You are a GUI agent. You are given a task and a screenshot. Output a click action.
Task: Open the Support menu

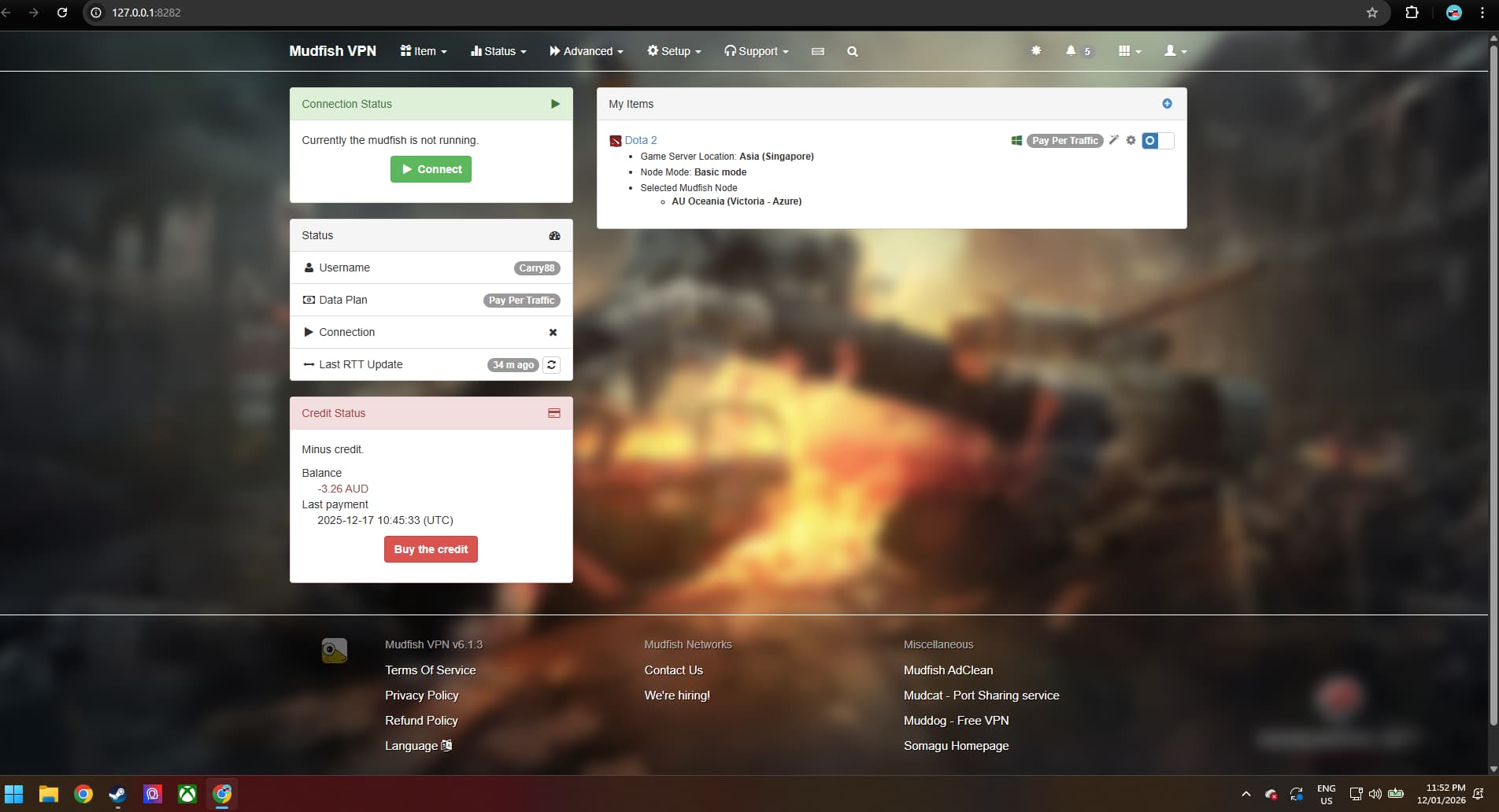click(x=756, y=51)
